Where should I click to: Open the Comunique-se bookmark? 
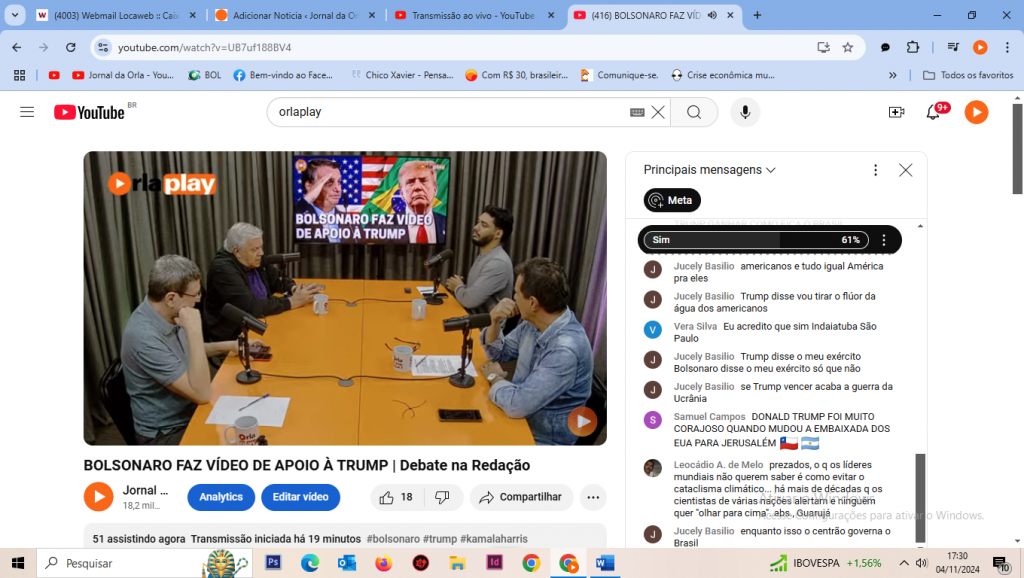click(x=619, y=75)
